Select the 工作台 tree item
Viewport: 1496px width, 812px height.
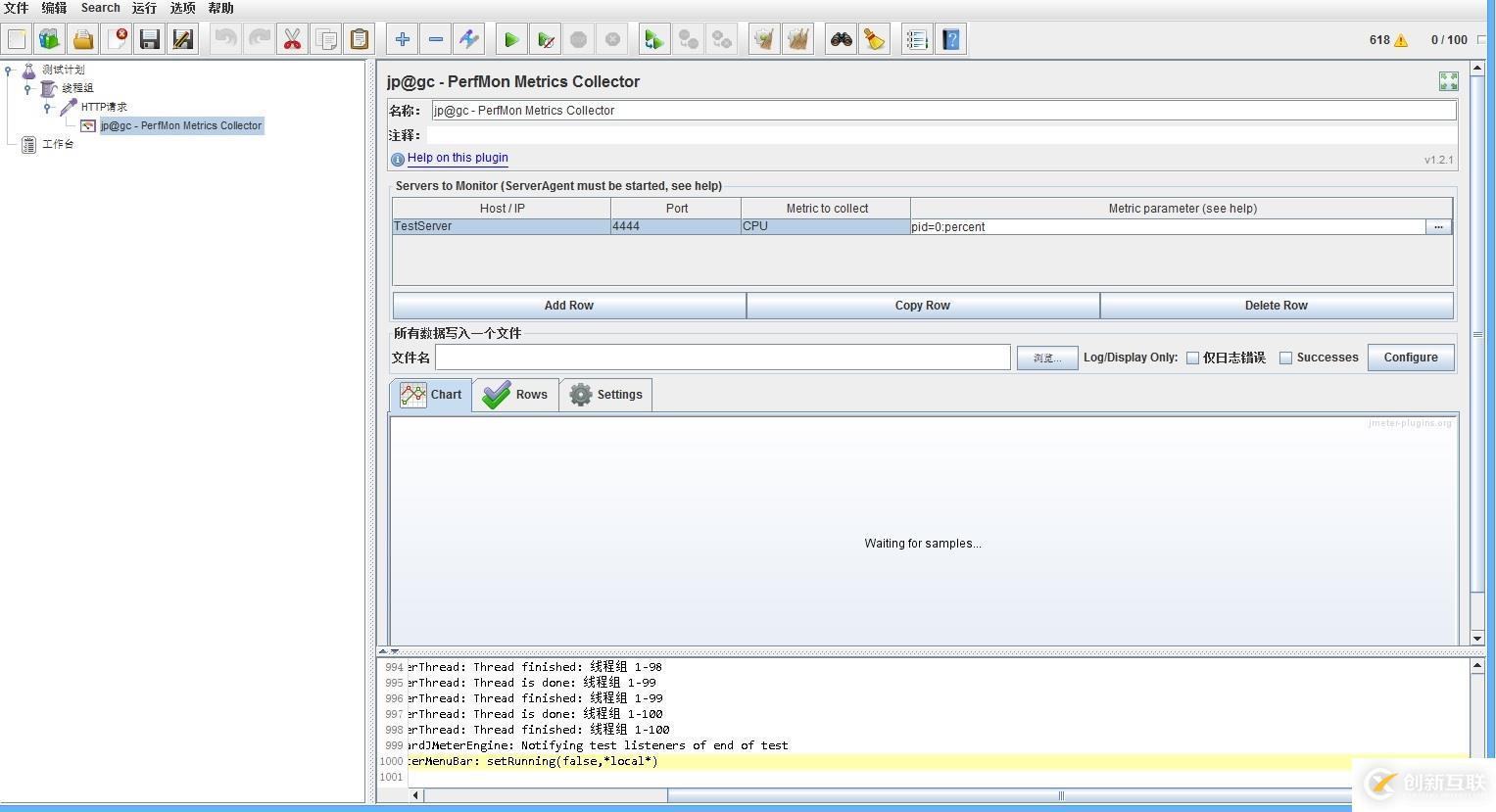click(58, 144)
